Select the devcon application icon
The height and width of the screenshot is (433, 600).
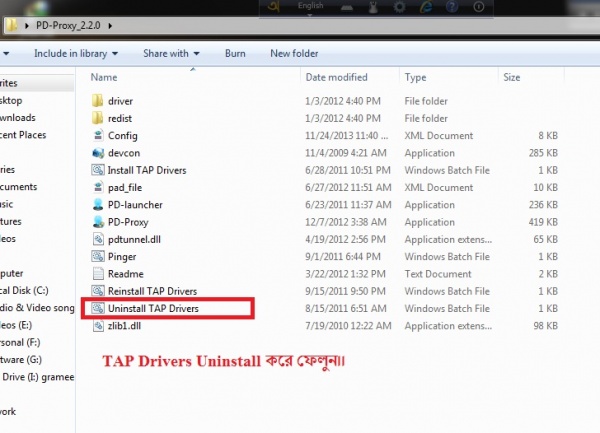98,153
